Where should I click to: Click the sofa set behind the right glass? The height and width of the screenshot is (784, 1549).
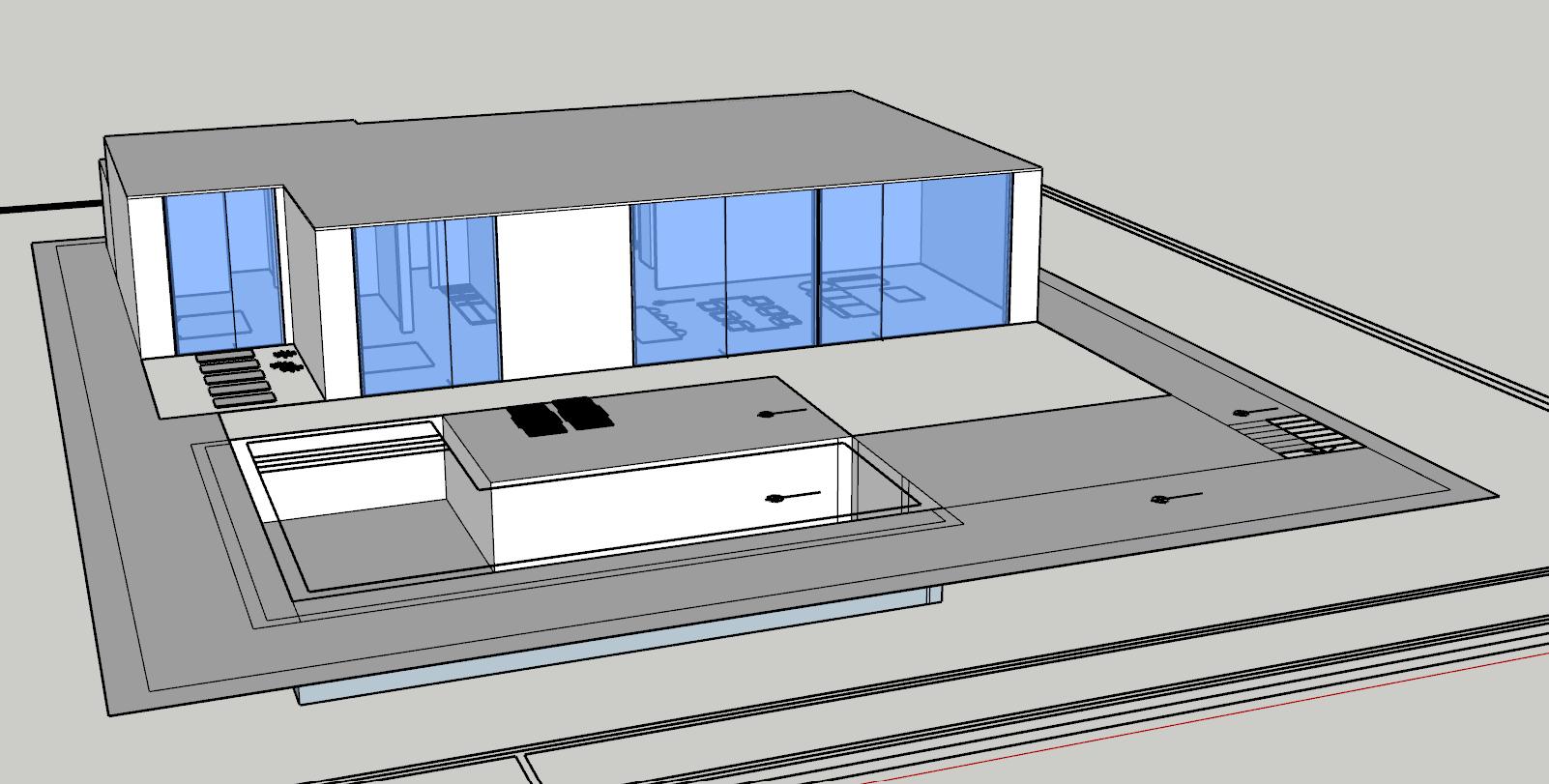(856, 293)
